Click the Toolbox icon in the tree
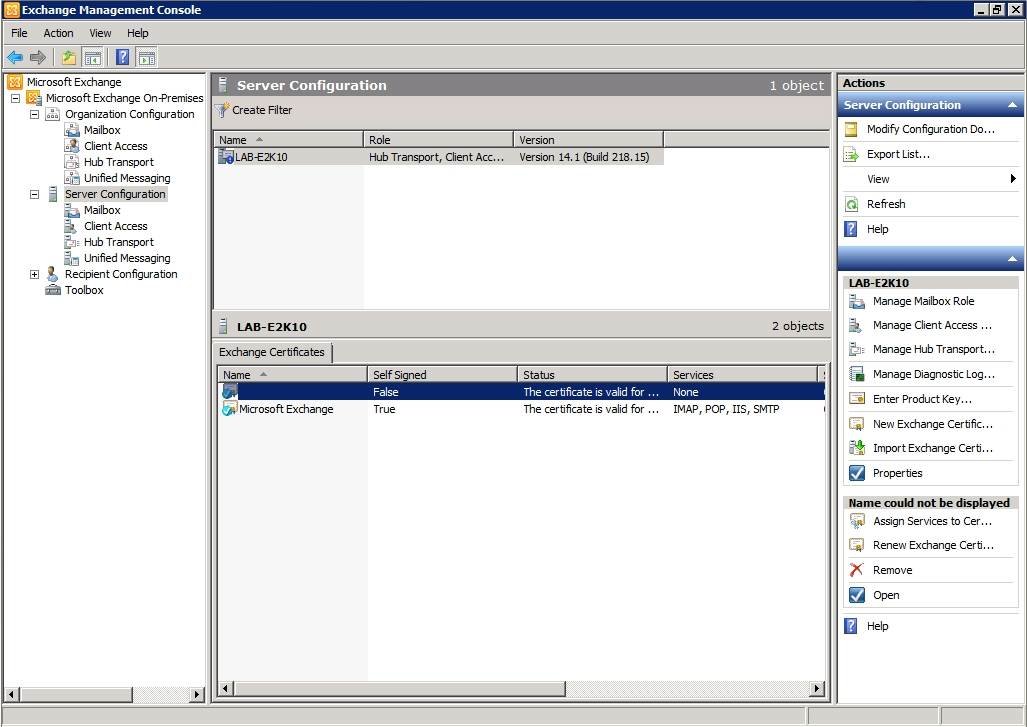 (x=53, y=289)
